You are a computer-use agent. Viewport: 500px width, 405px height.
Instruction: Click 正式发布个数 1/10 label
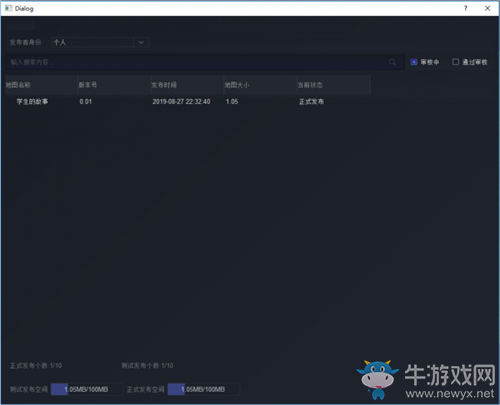point(36,366)
